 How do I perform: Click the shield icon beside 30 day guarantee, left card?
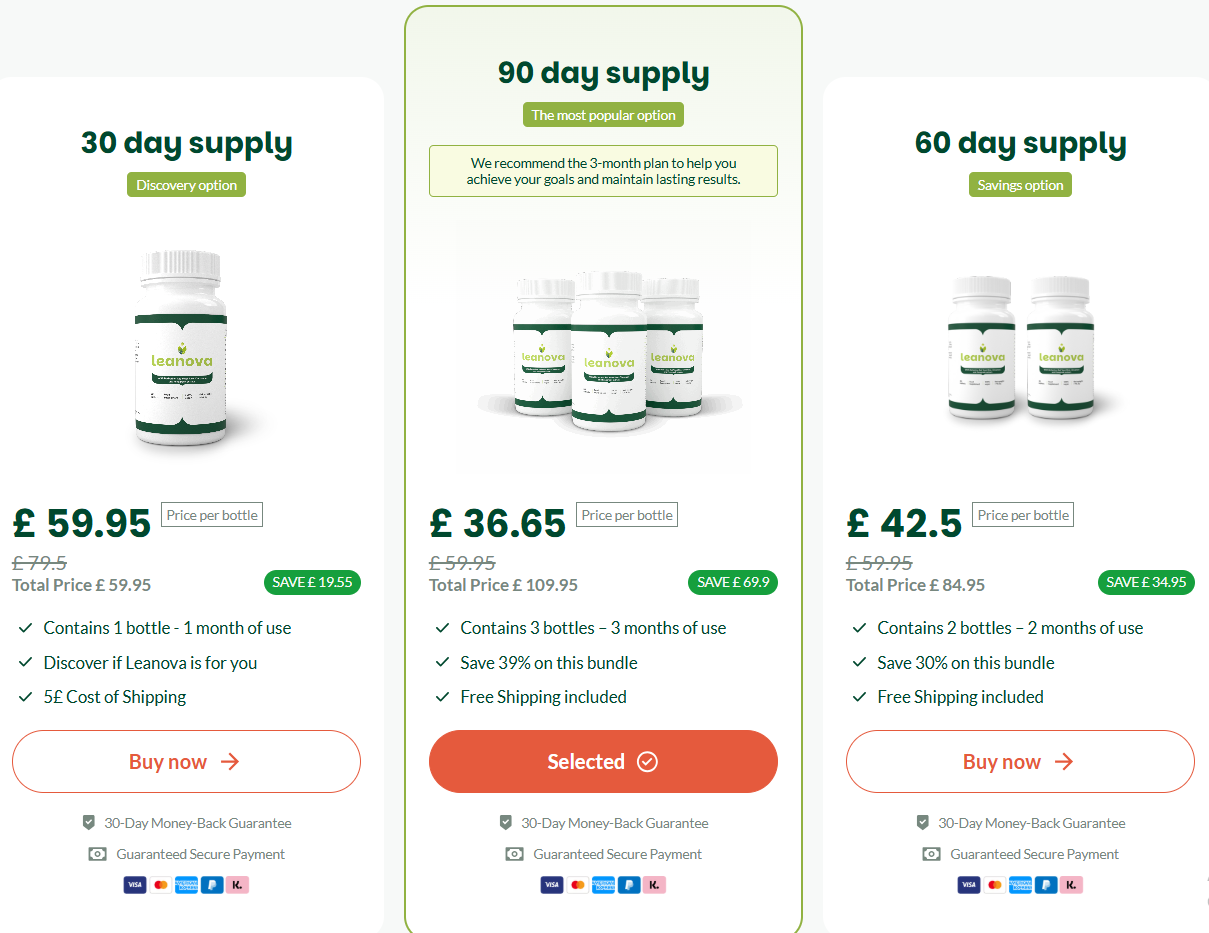point(89,823)
